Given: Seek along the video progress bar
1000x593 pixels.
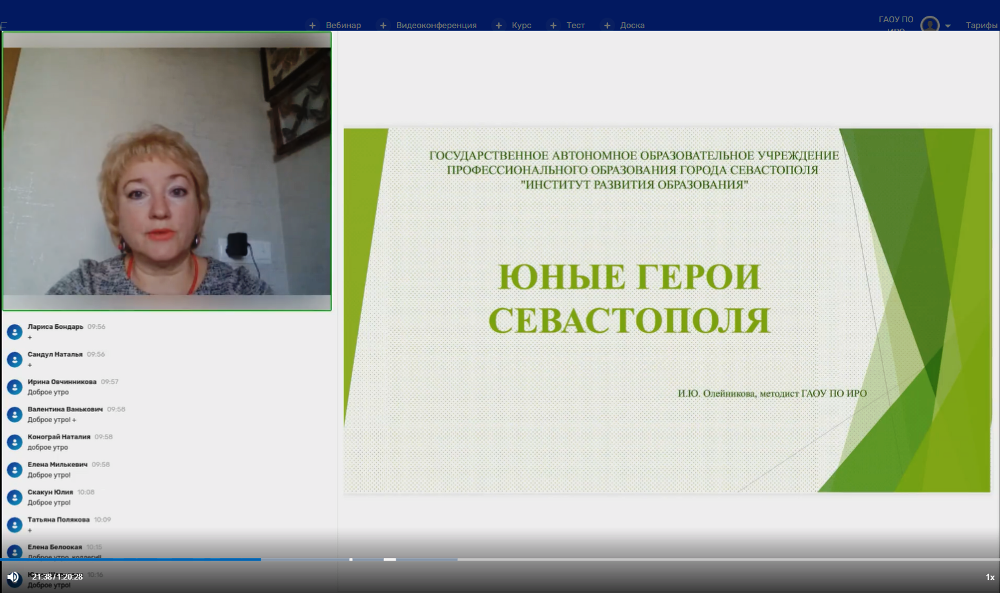Looking at the screenshot, I should pyautogui.click(x=500, y=559).
